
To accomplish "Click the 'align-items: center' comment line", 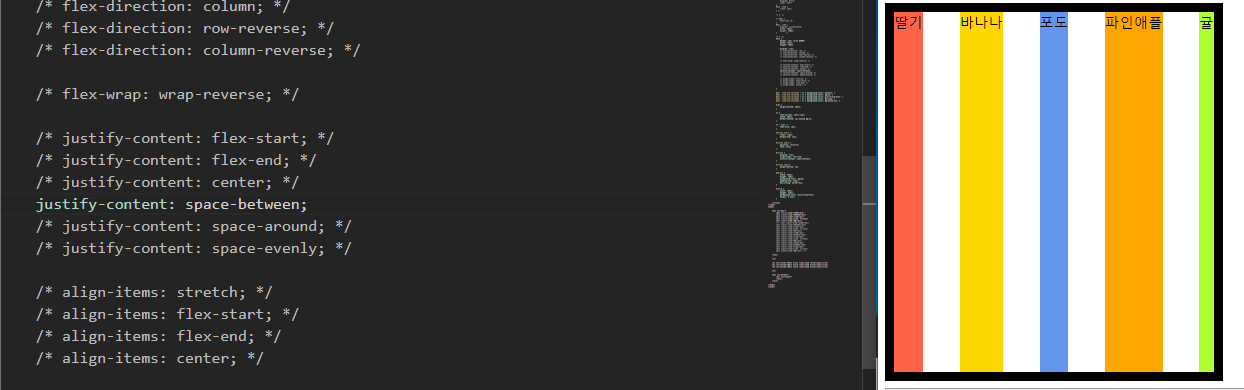I will click(150, 358).
